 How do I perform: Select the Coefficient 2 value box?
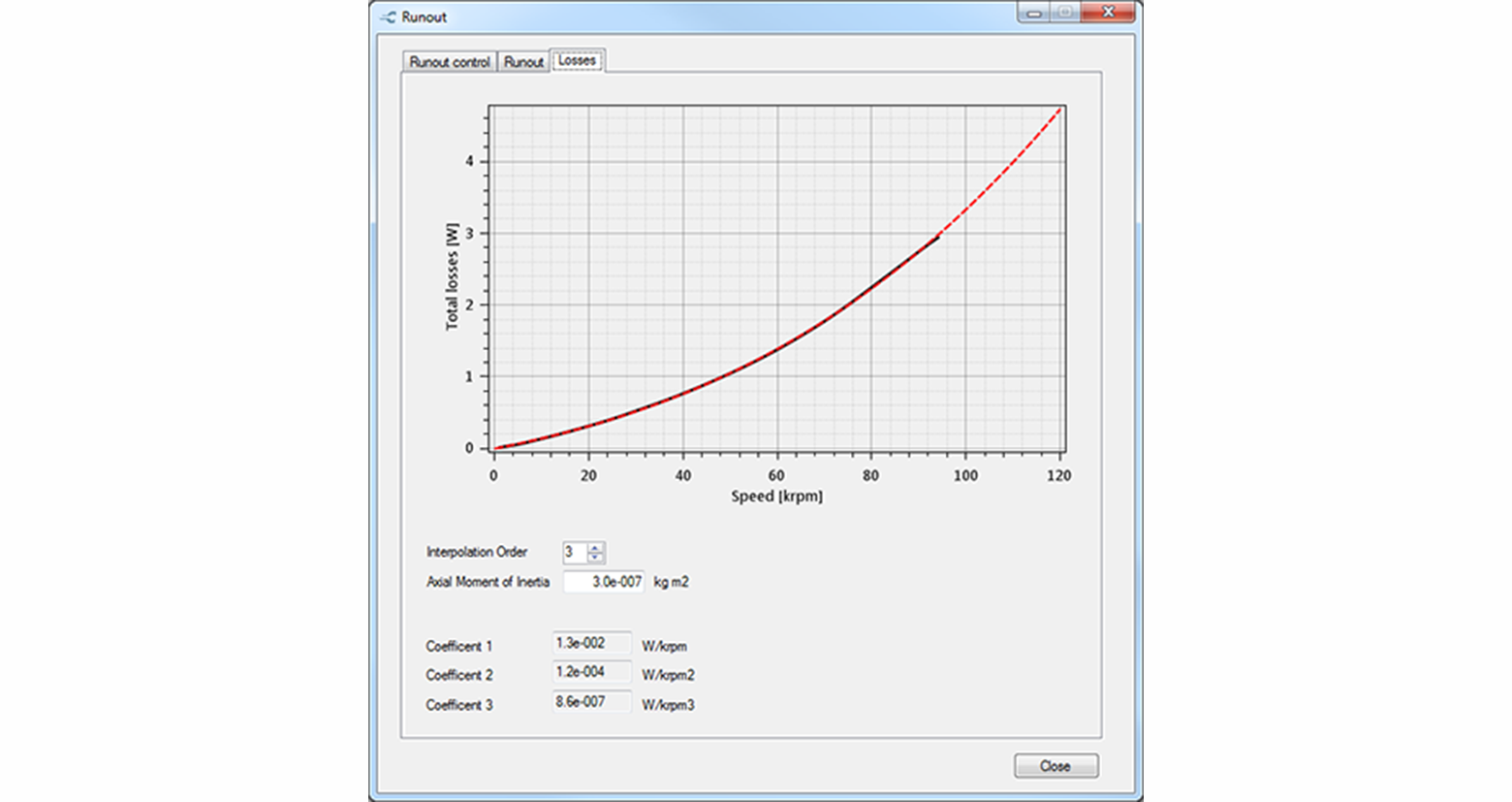pos(591,672)
